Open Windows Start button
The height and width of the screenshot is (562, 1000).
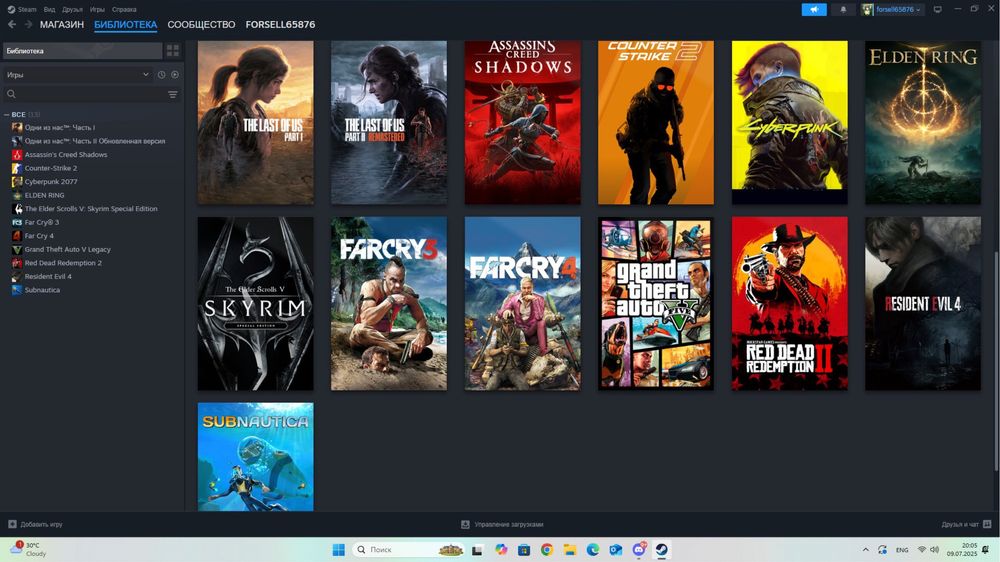pos(339,550)
